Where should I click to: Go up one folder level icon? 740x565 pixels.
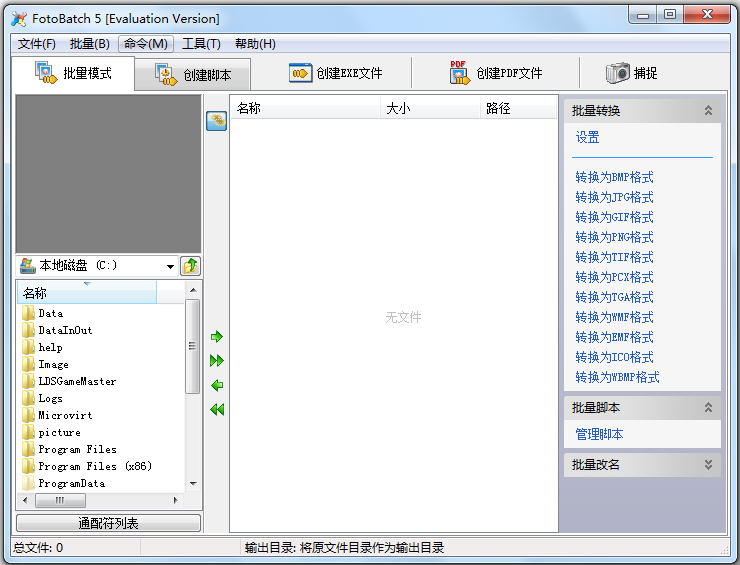point(191,266)
